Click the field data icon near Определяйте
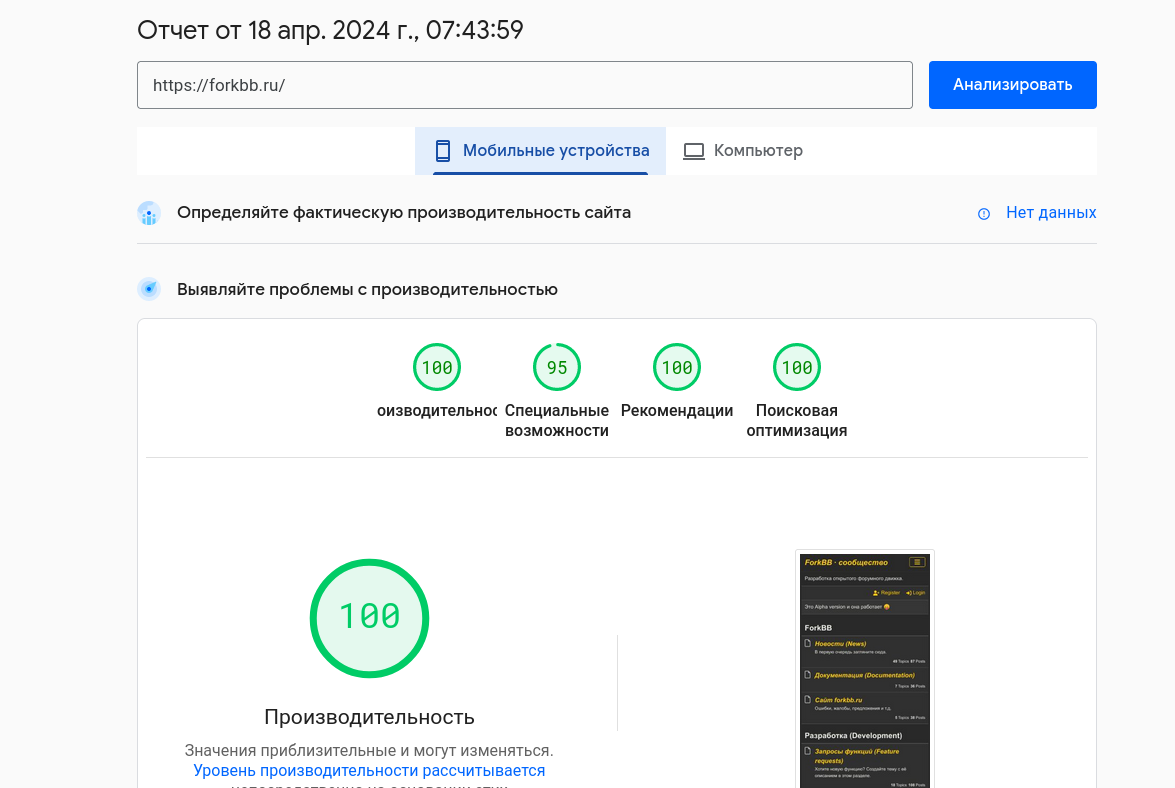The image size is (1175, 788). pos(149,213)
